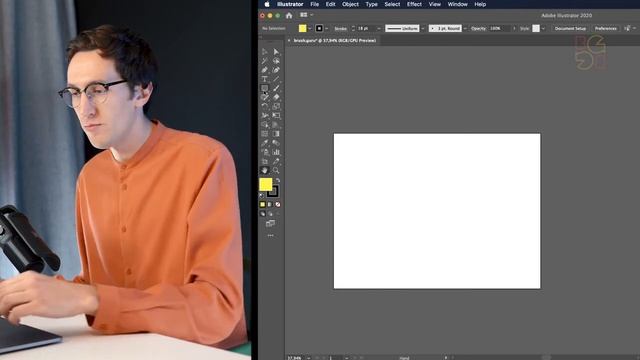This screenshot has height=360, width=640.
Task: Select the Curvature tool
Action: 276,70
